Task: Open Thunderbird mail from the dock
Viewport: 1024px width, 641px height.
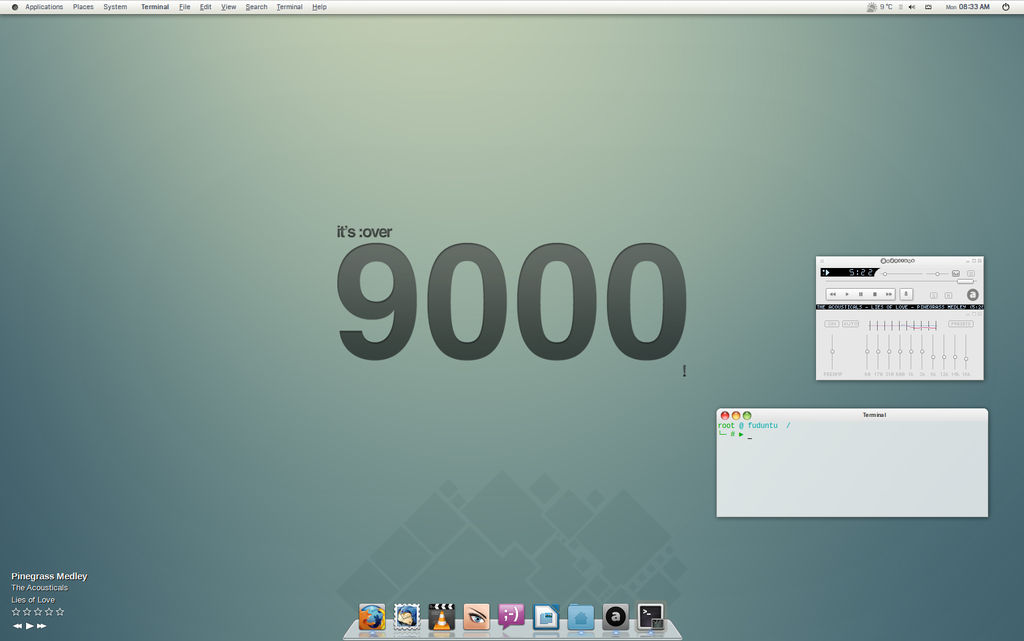Action: pos(406,617)
